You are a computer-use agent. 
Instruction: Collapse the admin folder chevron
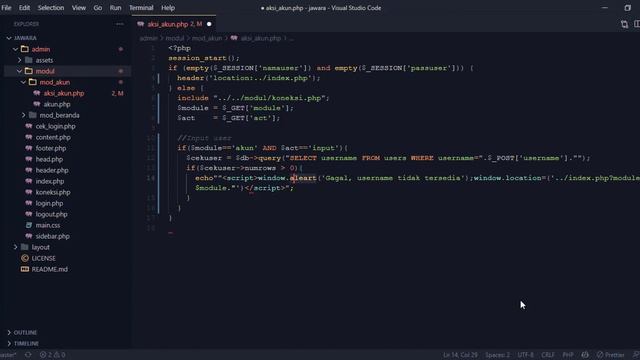16,49
